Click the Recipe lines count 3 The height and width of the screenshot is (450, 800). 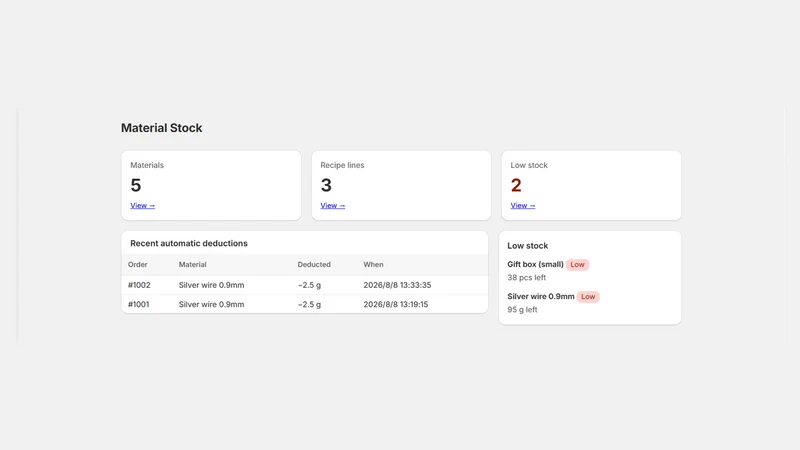(x=326, y=185)
